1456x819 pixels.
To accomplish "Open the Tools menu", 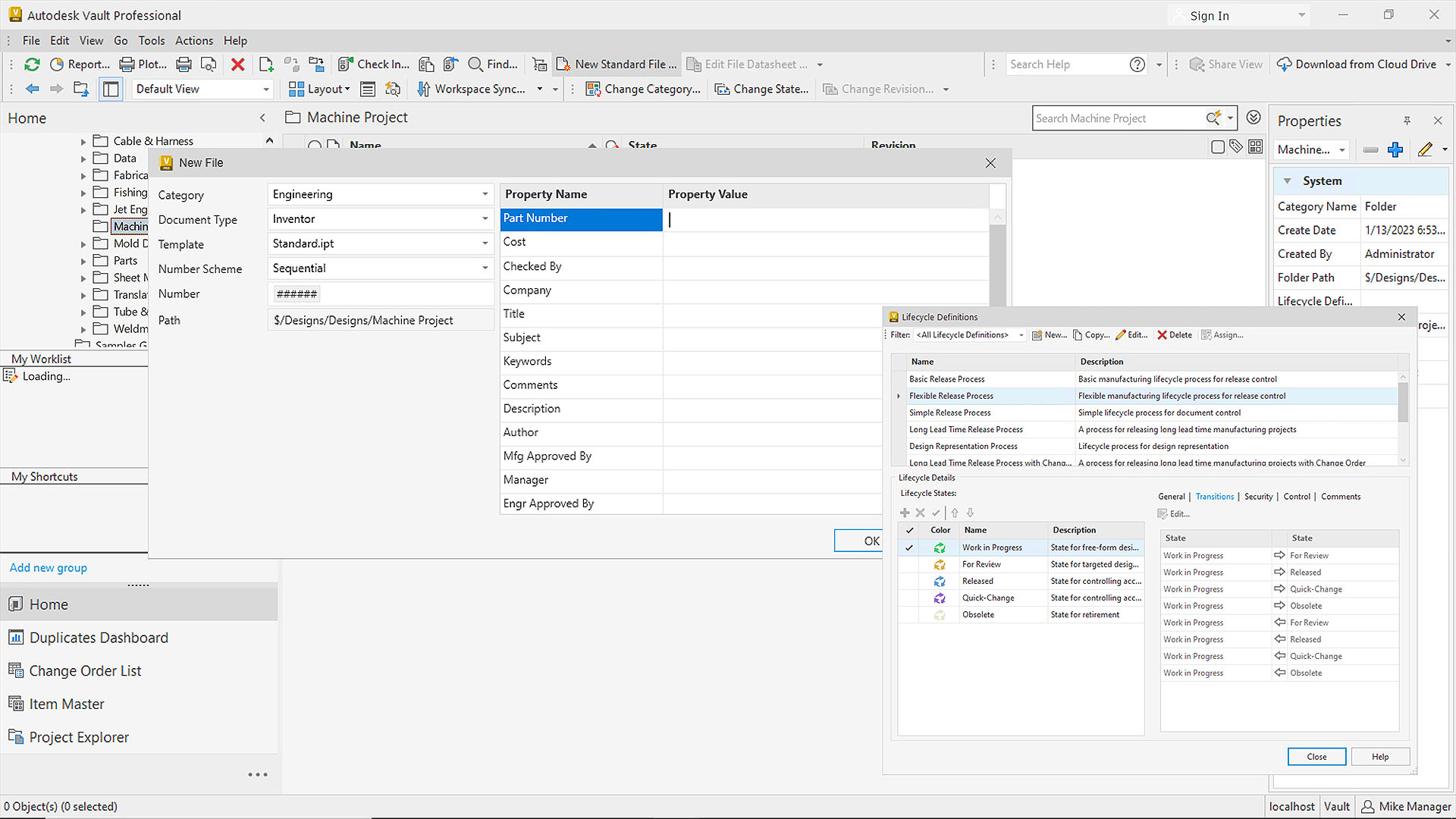I will (x=151, y=40).
